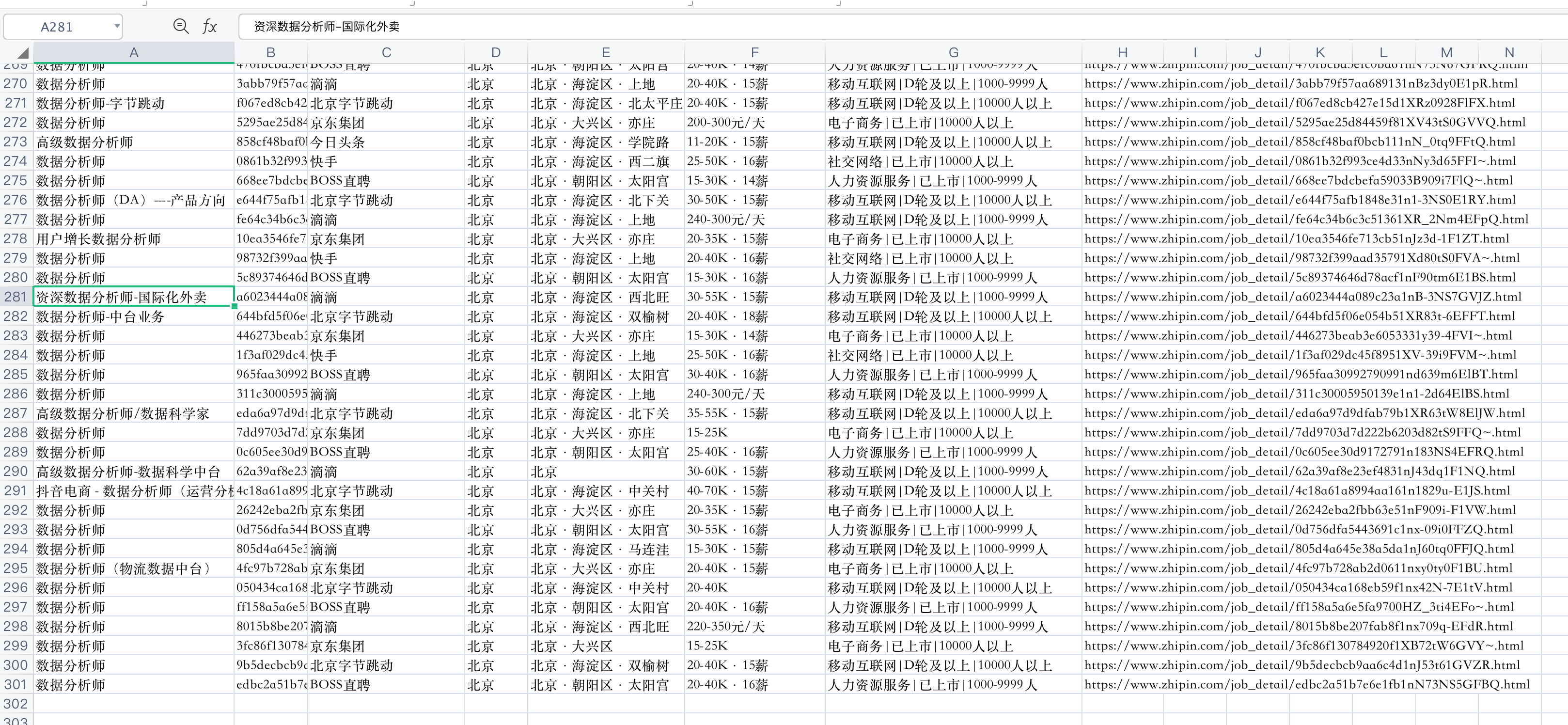Click the magnifier zoom icon beside fx
The width and height of the screenshot is (1568, 725).
pyautogui.click(x=181, y=26)
